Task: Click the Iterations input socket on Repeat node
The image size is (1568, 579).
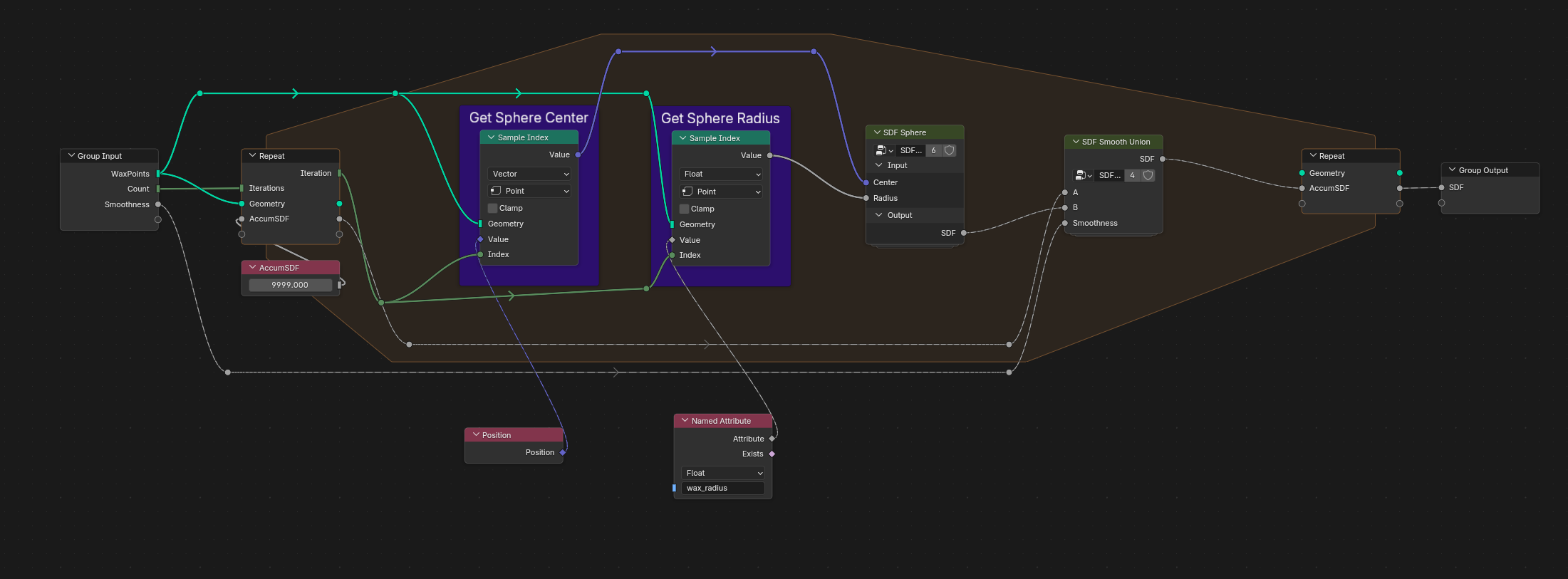Action: [x=242, y=188]
